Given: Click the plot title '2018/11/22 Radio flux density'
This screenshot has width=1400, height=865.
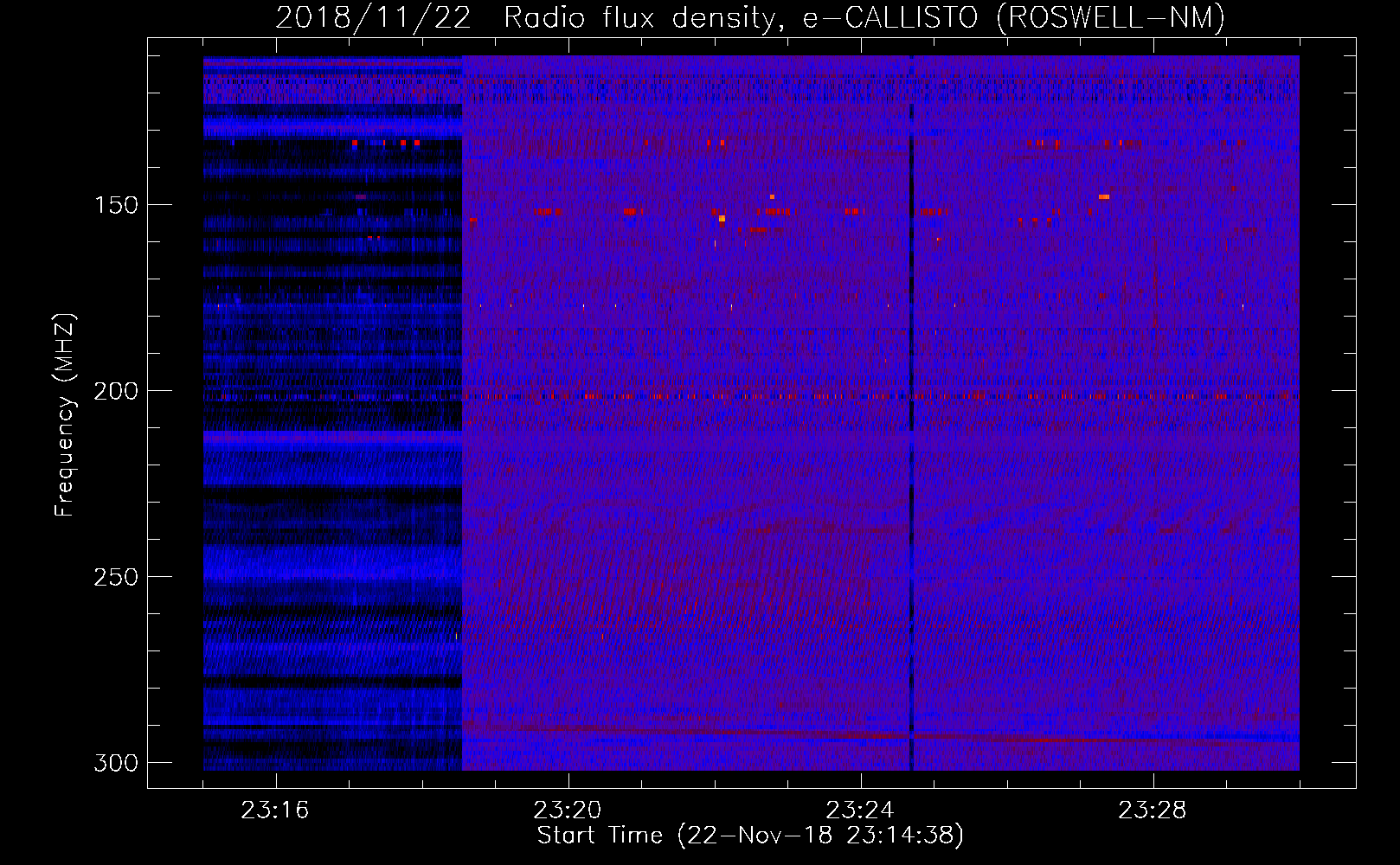Looking at the screenshot, I should [530, 18].
